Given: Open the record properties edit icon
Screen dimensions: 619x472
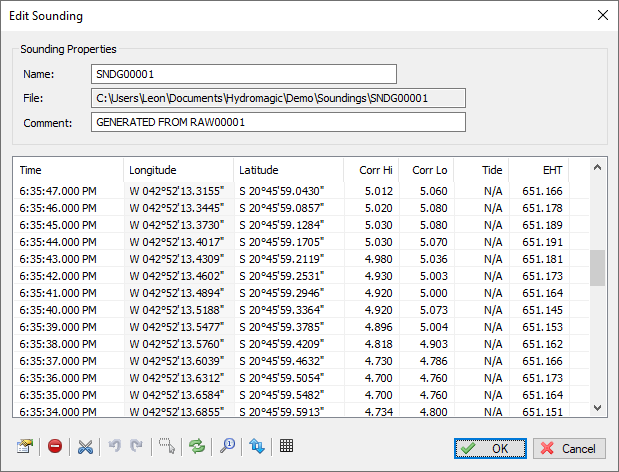Looking at the screenshot, I should 24,447.
